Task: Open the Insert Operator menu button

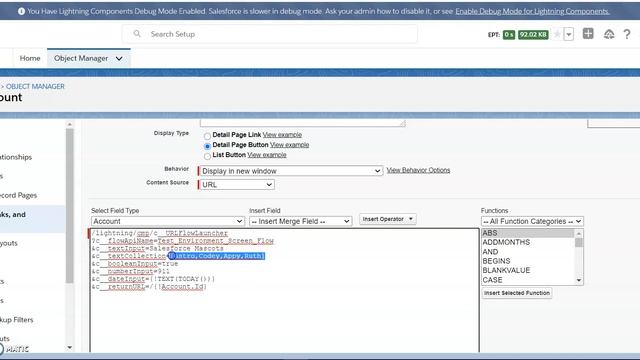Action: coord(387,219)
